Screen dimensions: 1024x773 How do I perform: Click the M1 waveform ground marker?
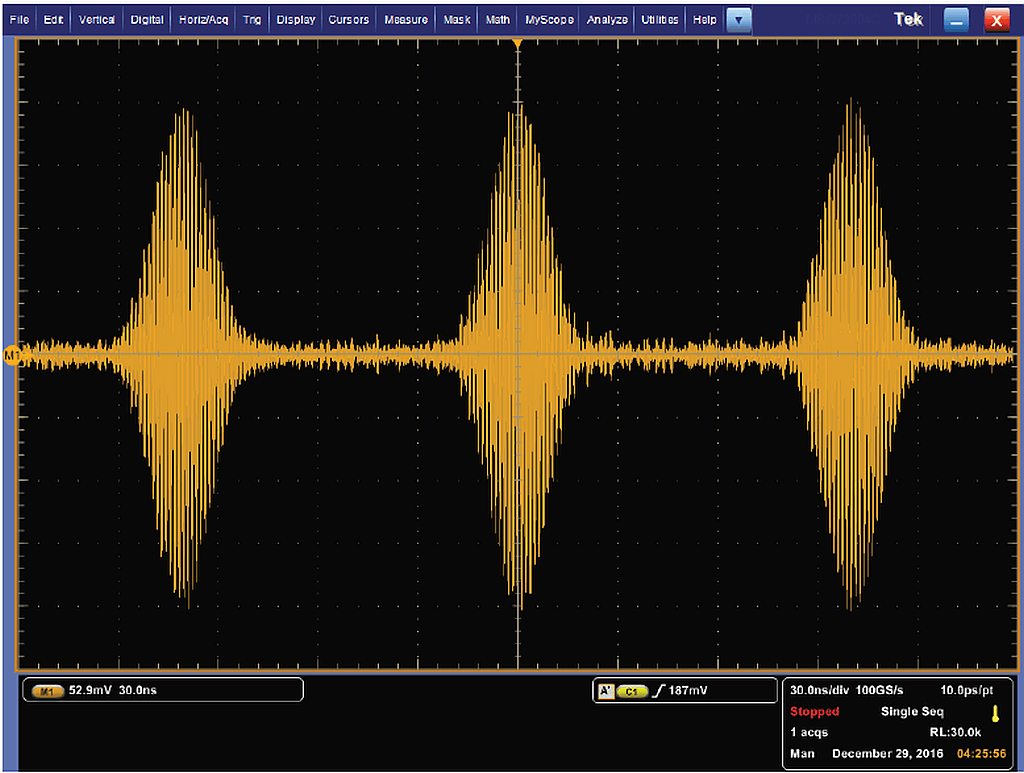(x=12, y=355)
